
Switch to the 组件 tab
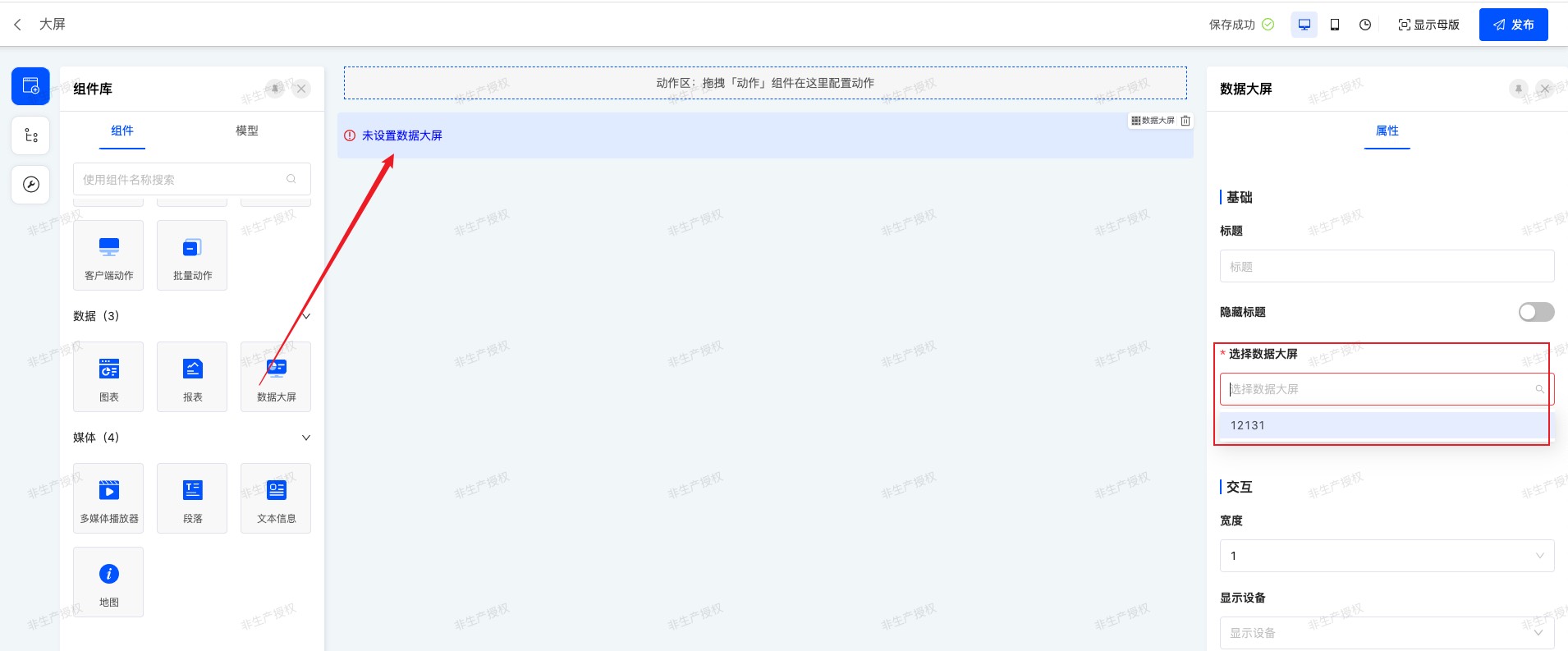(122, 131)
